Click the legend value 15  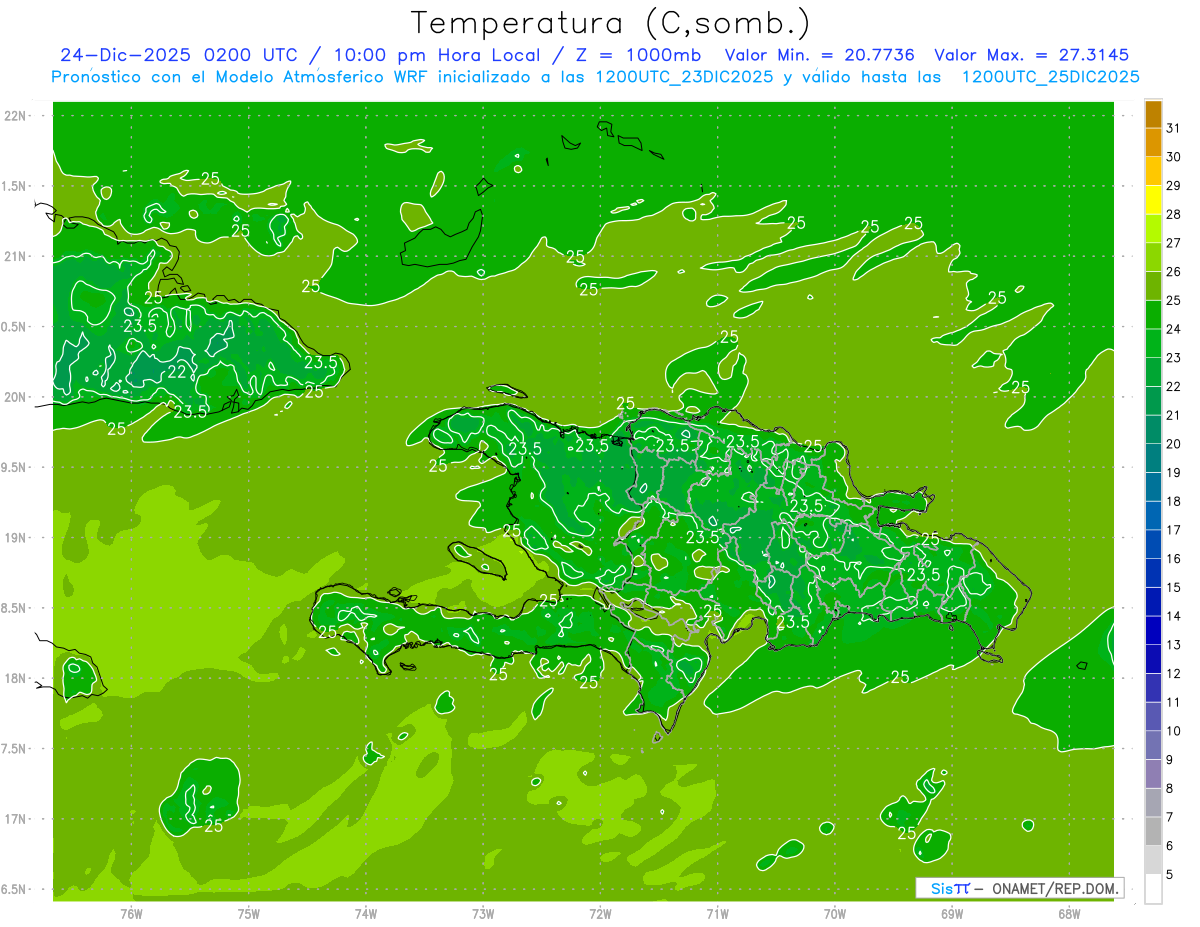coord(1174,588)
